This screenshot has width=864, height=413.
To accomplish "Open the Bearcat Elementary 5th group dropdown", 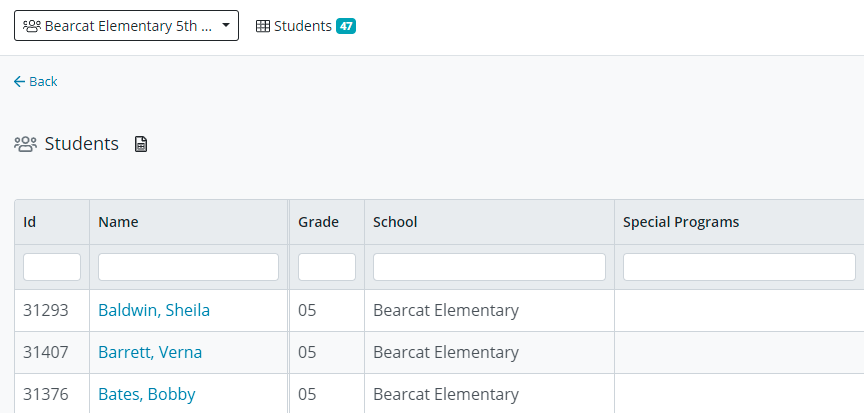I will click(126, 26).
